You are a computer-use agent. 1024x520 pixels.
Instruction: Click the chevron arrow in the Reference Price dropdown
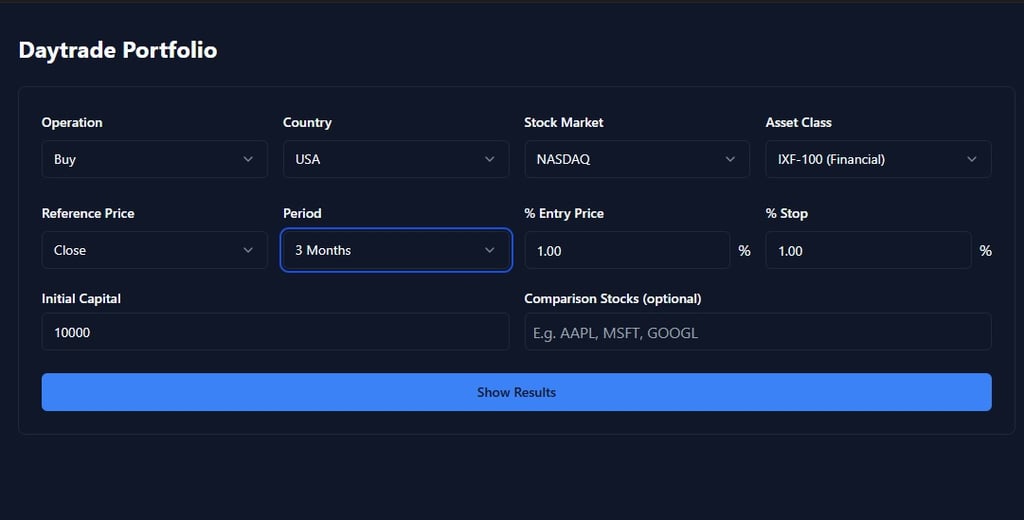248,250
